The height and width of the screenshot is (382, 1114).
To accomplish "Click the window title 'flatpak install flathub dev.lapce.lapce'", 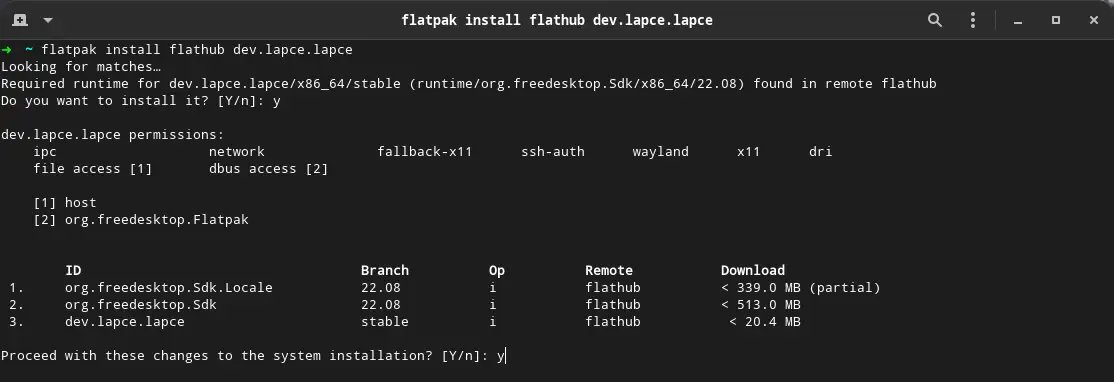I will (557, 20).
